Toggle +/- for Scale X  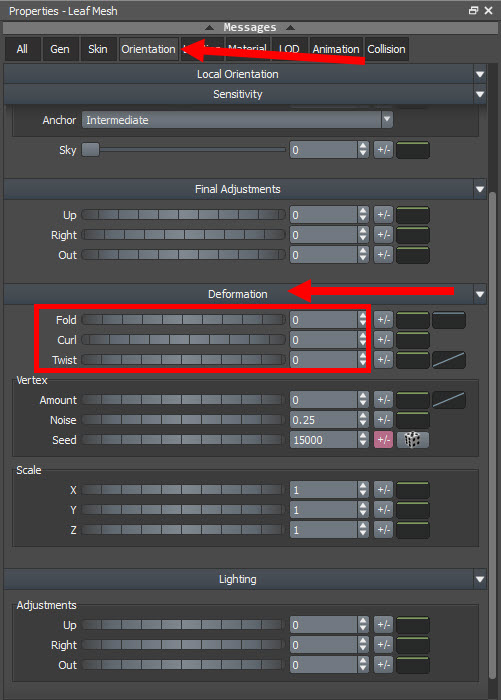tap(383, 490)
